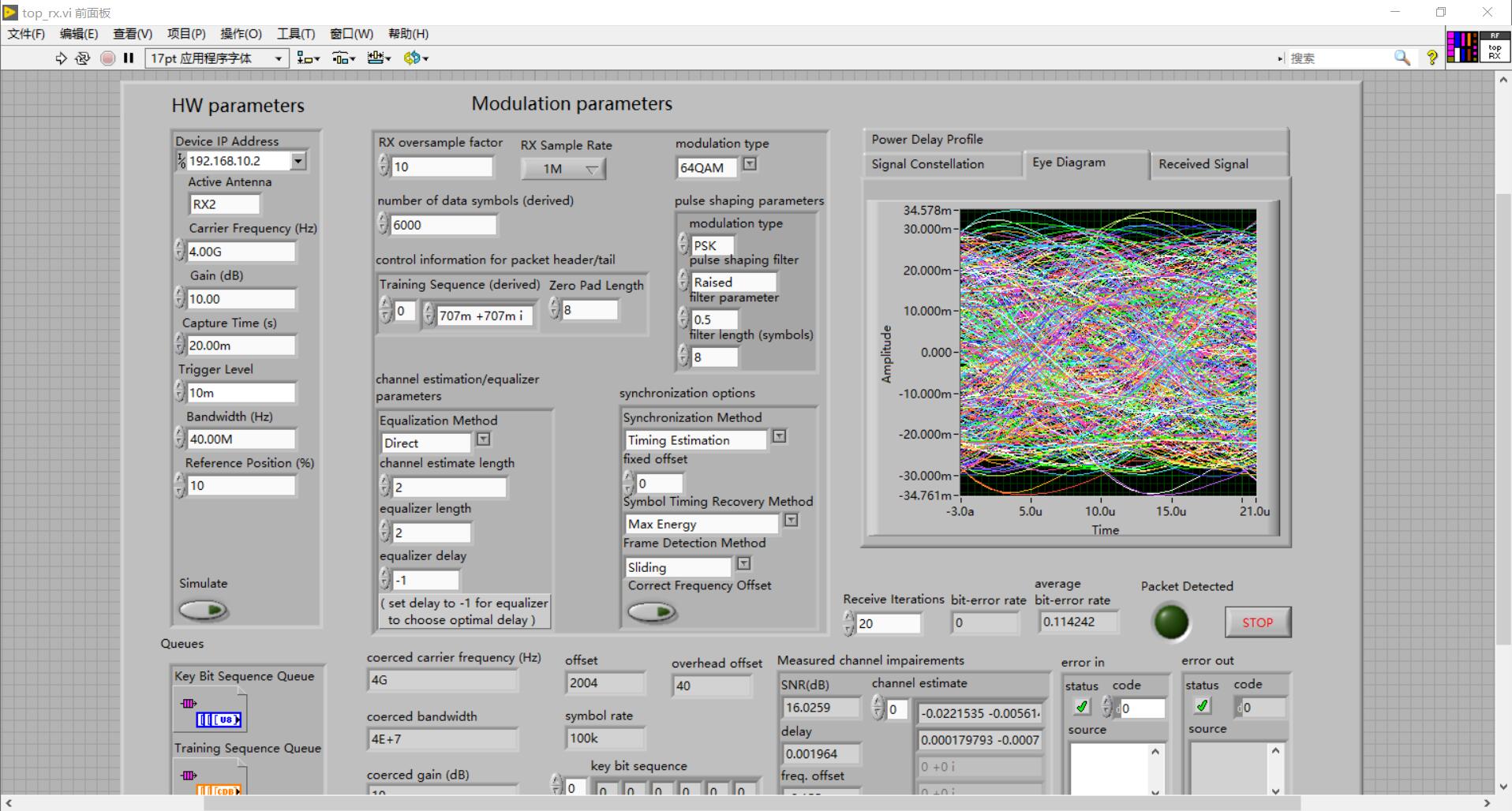Click the Zero Pad Length stepper arrows
1512x811 pixels.
(554, 309)
